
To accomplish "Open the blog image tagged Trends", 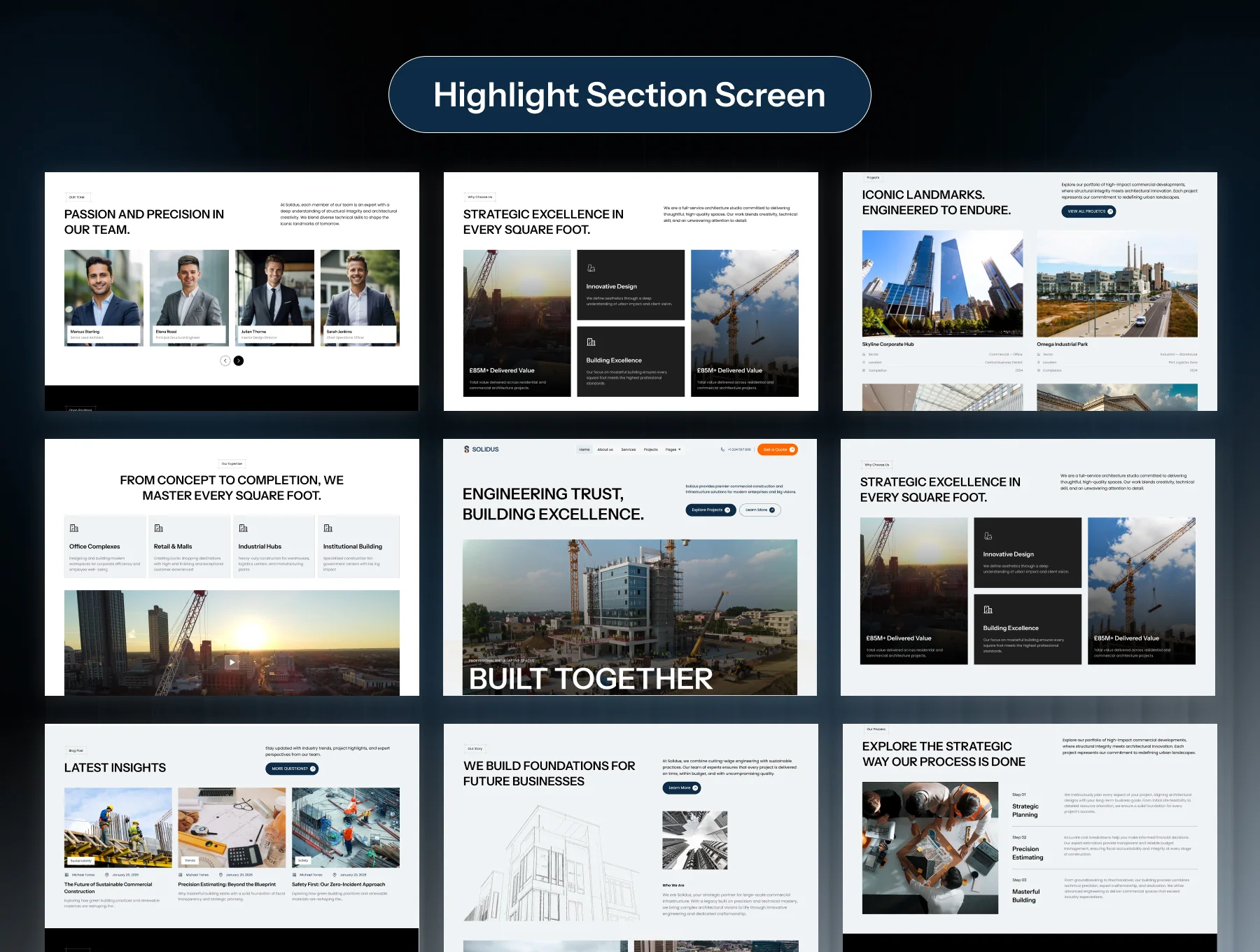I will tap(232, 827).
